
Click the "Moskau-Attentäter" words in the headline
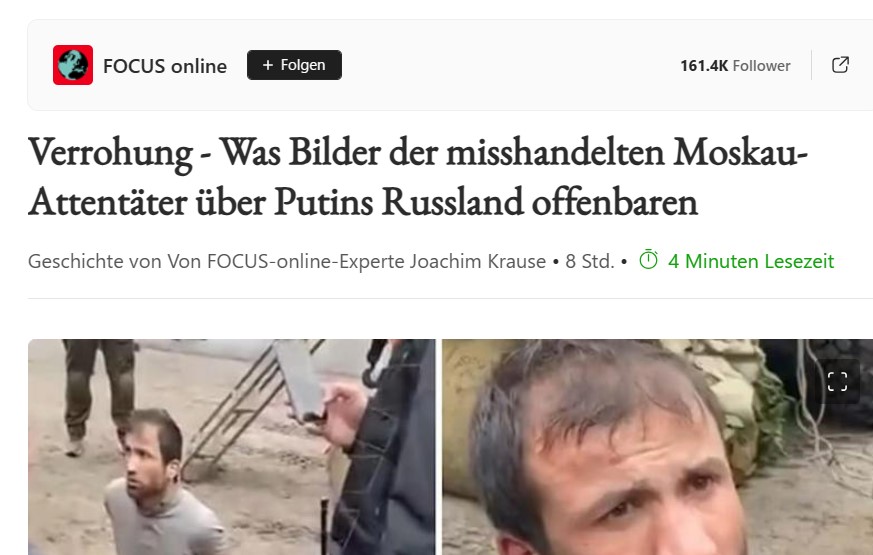[x=418, y=177]
